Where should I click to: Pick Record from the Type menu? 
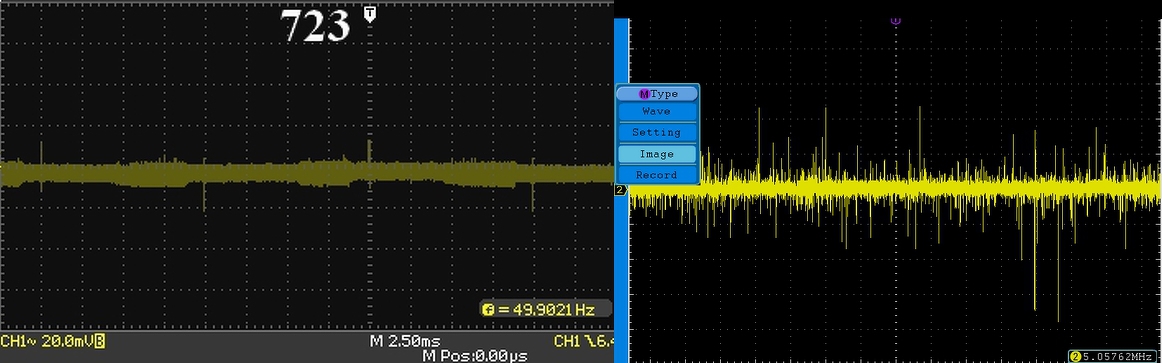pyautogui.click(x=657, y=175)
